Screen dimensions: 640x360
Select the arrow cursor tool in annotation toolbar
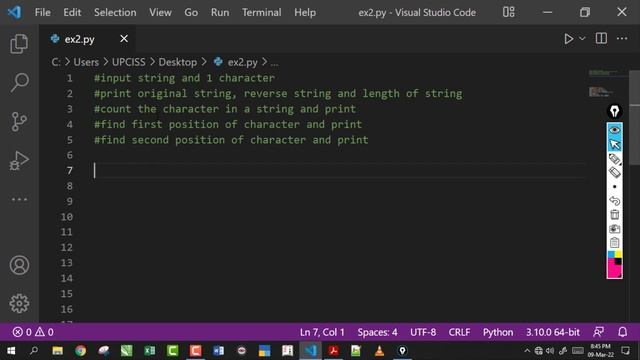coord(614,144)
